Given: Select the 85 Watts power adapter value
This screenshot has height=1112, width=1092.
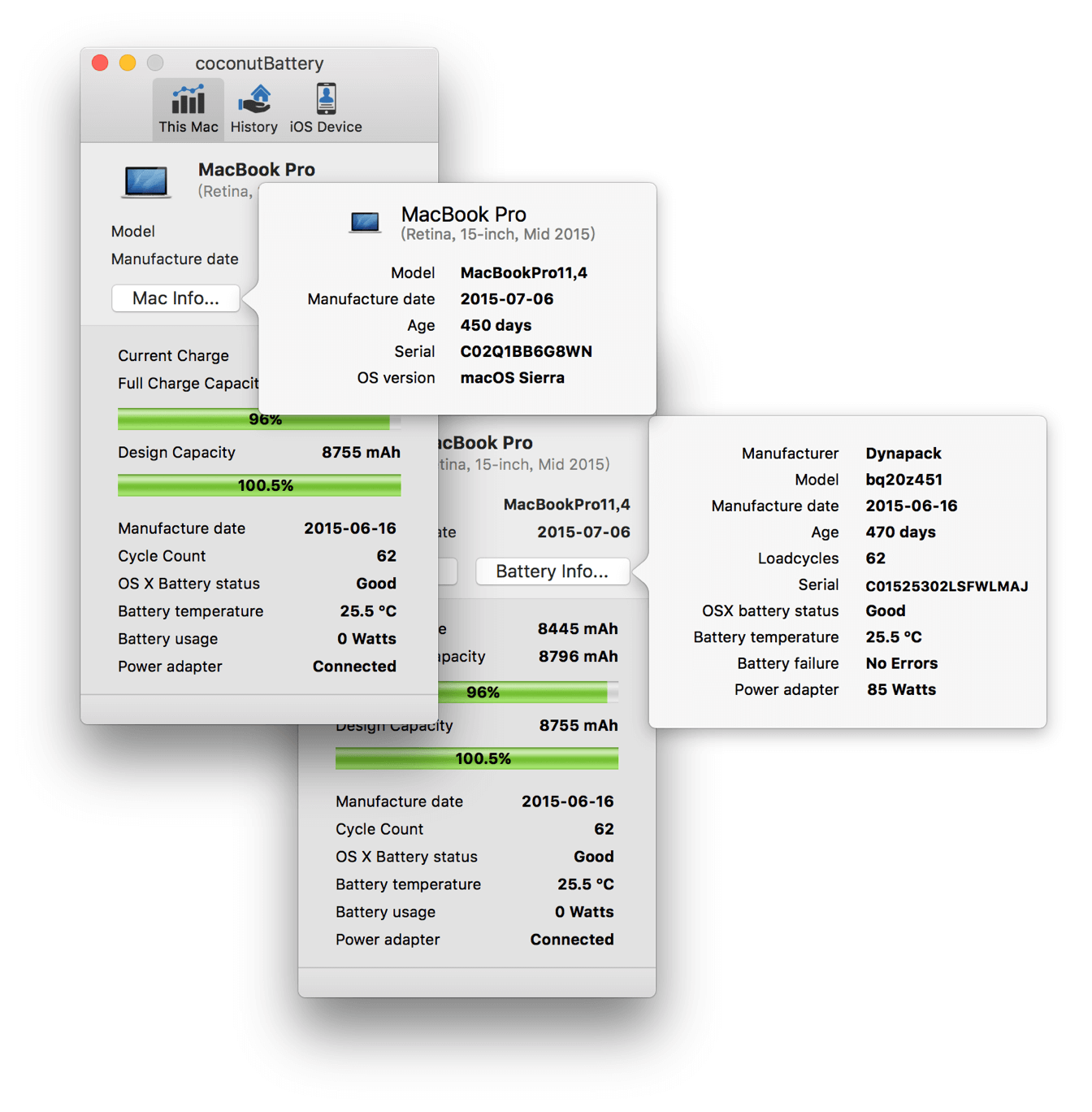Looking at the screenshot, I should 901,689.
